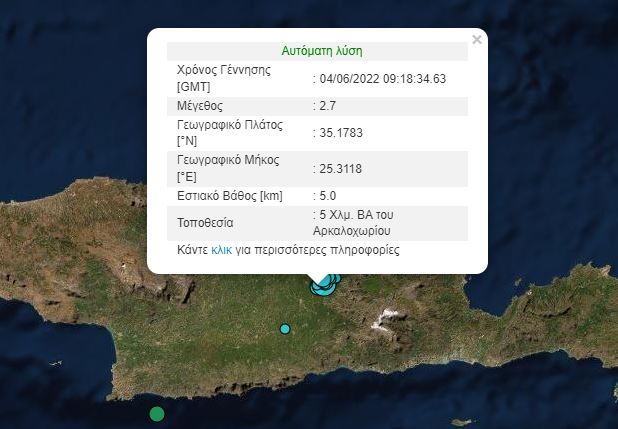Screen dimensions: 618x429
Task: Click the 'Τοποθεσία' row label
Action: (205, 222)
